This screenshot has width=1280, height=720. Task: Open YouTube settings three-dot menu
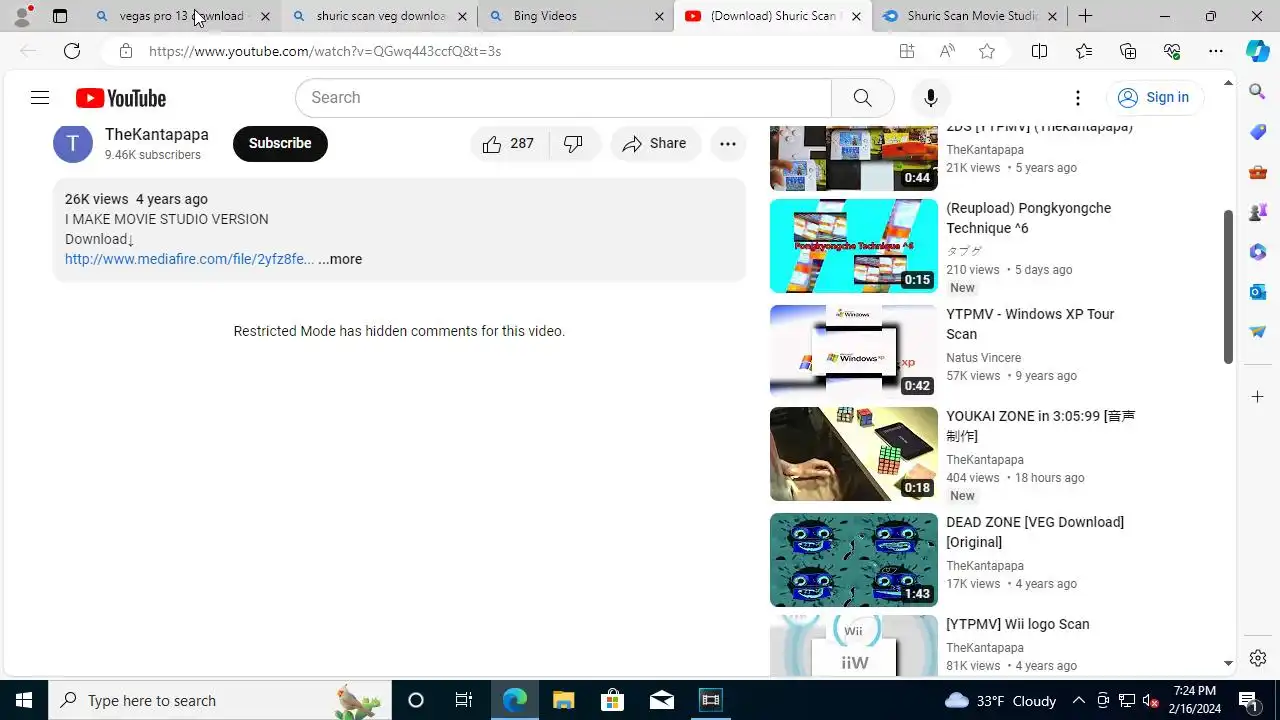[x=1077, y=97]
